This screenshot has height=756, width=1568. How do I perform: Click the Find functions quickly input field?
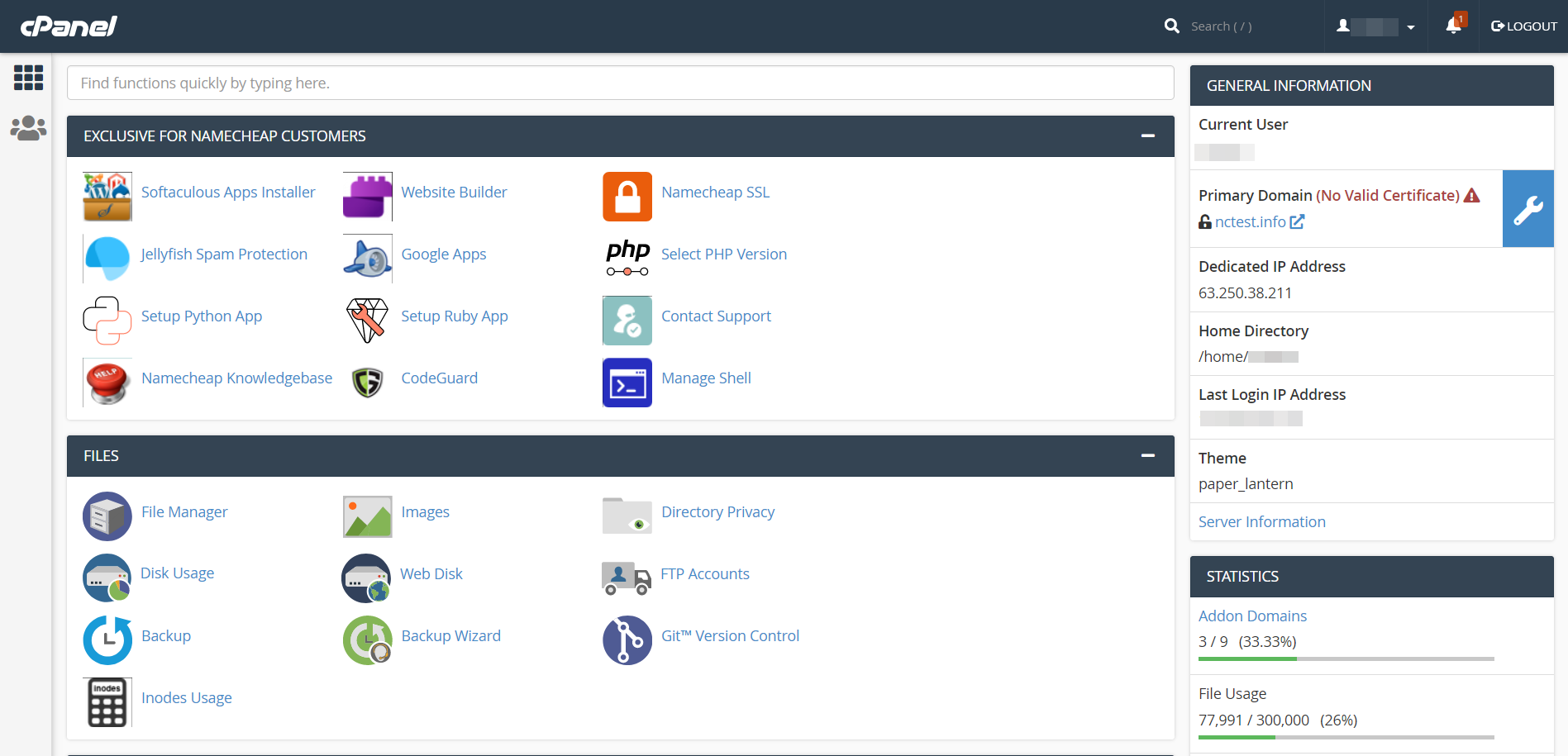tap(620, 83)
